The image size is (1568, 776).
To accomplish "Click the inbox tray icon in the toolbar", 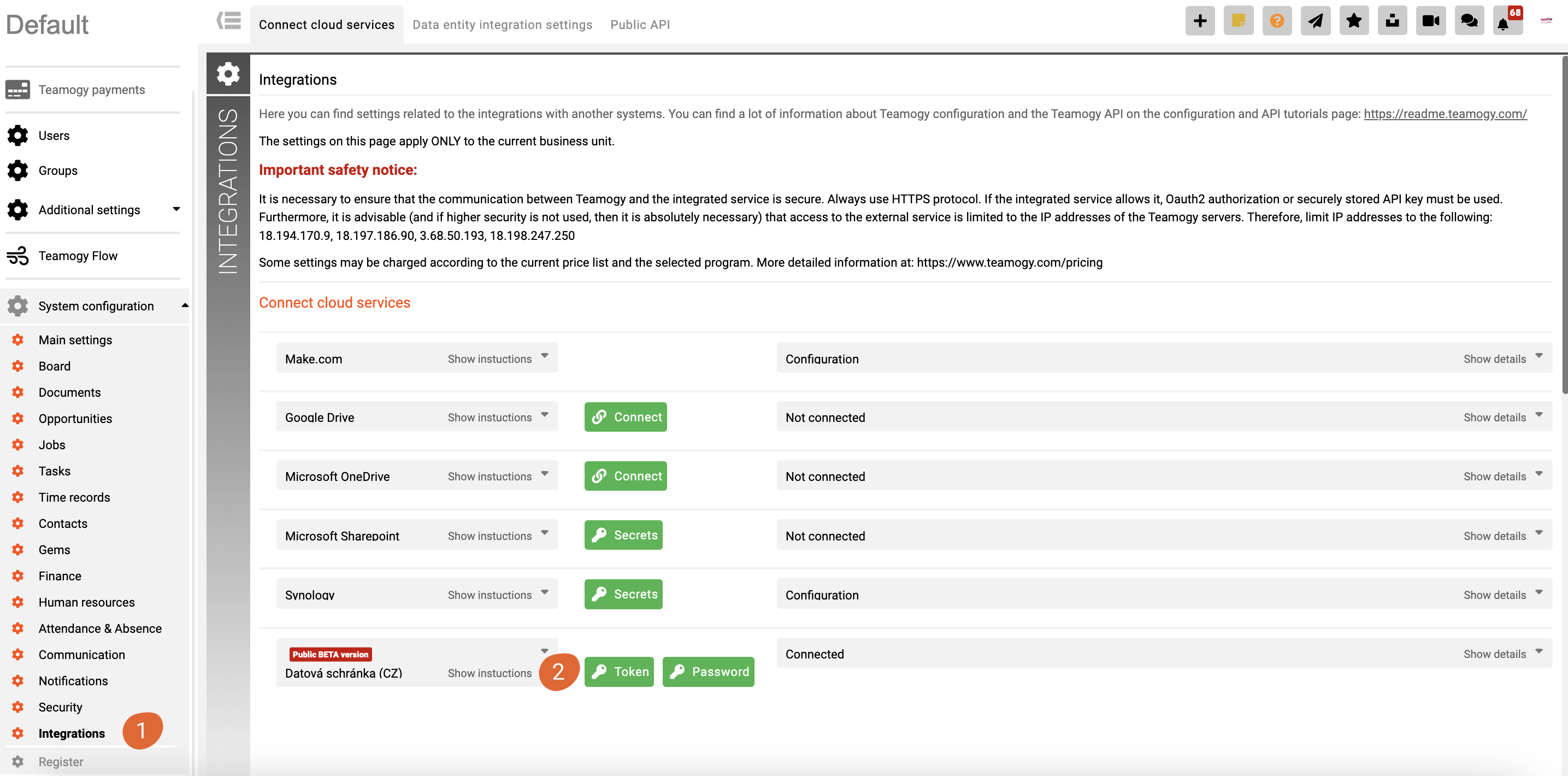I will 1392,21.
